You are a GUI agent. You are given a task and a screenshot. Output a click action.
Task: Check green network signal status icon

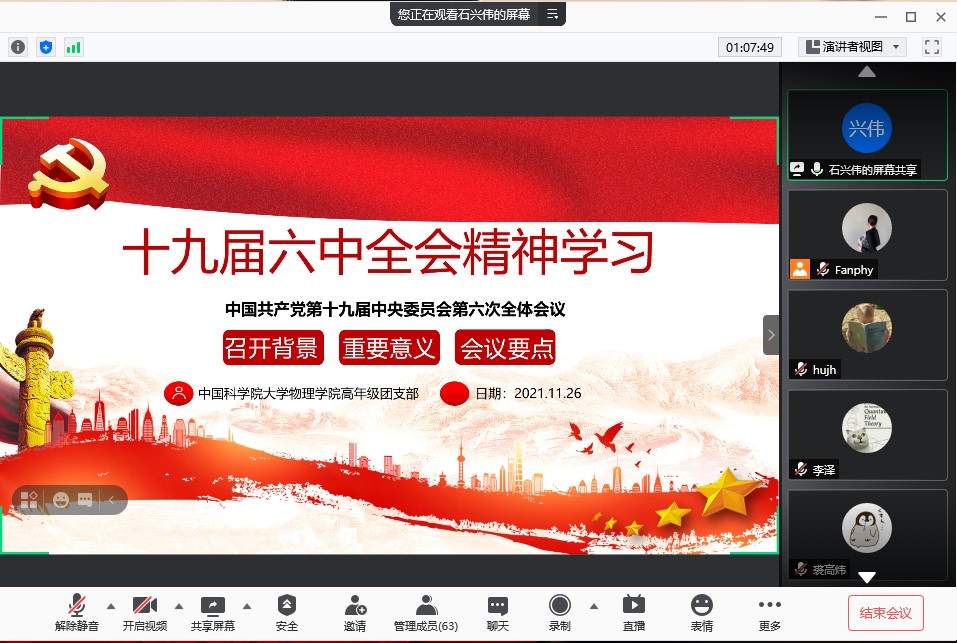73,47
